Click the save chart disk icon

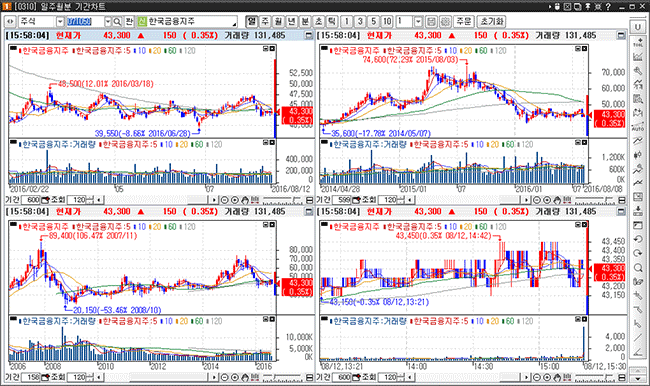coord(432,22)
